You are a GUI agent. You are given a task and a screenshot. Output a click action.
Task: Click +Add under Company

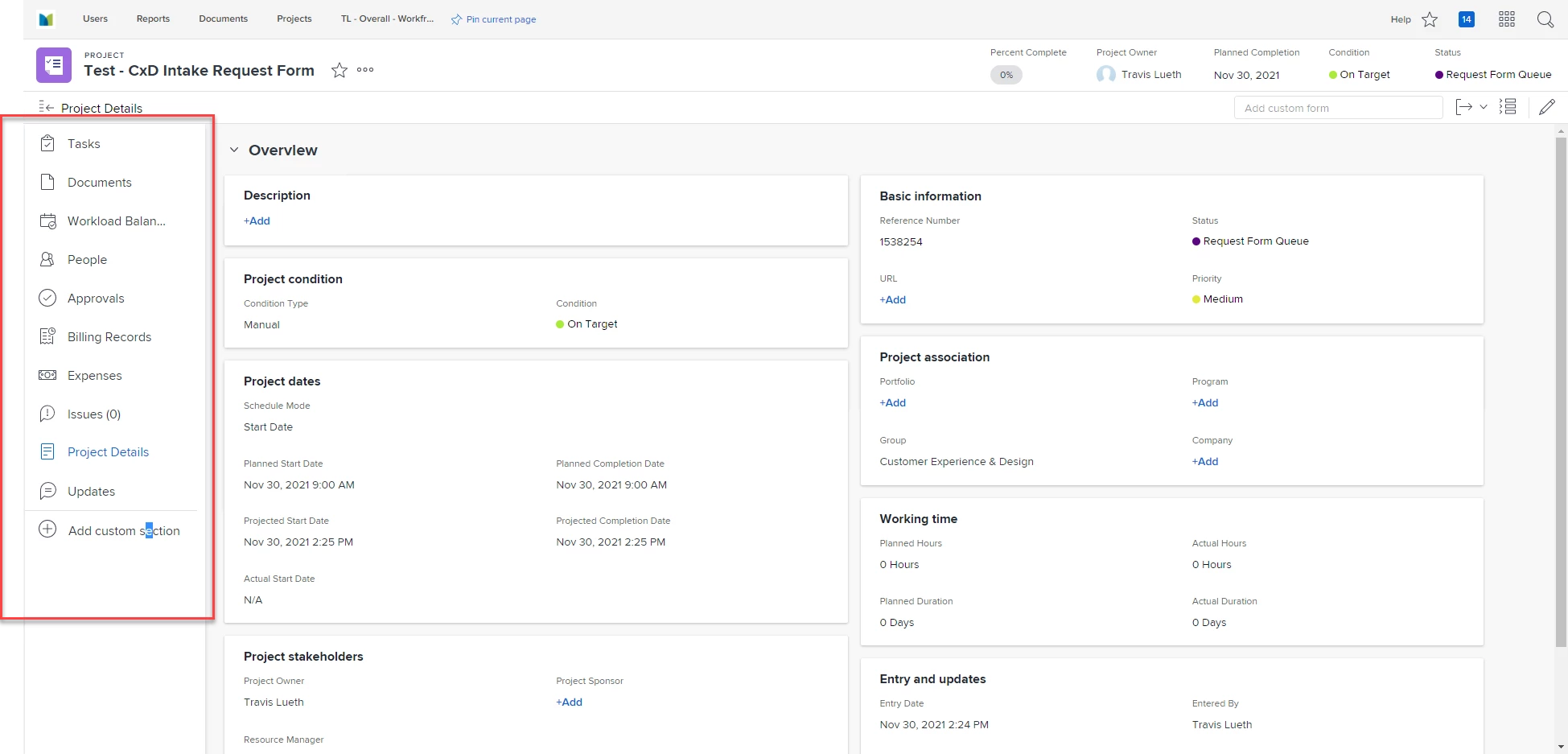pos(1205,461)
